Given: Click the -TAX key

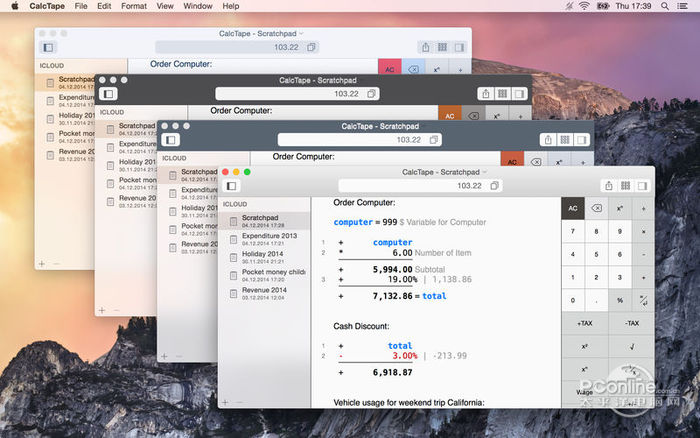Looking at the screenshot, I should point(632,323).
